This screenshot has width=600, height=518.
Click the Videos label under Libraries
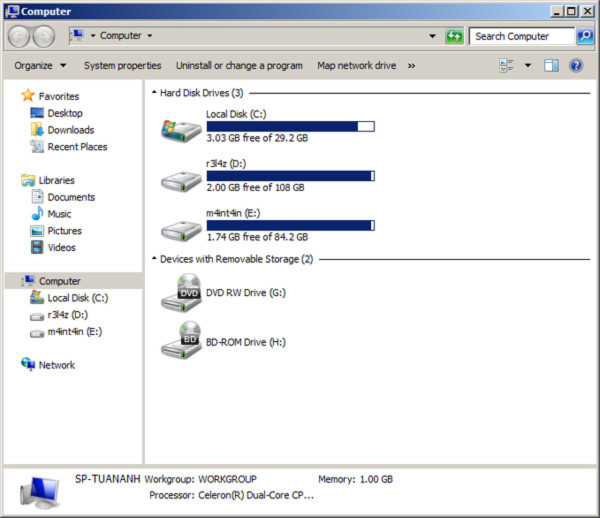[62, 248]
